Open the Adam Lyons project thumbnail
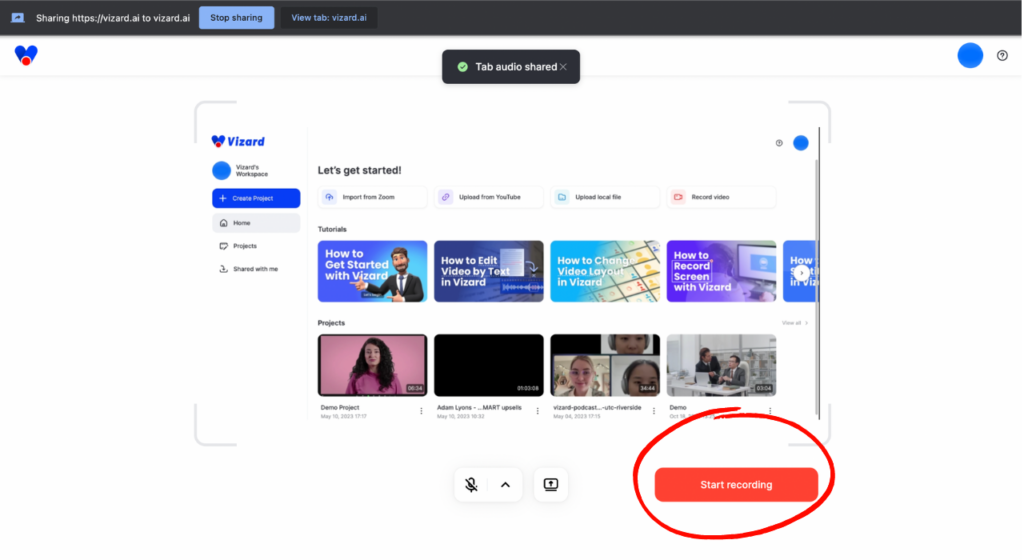1024x560 pixels. (488, 366)
